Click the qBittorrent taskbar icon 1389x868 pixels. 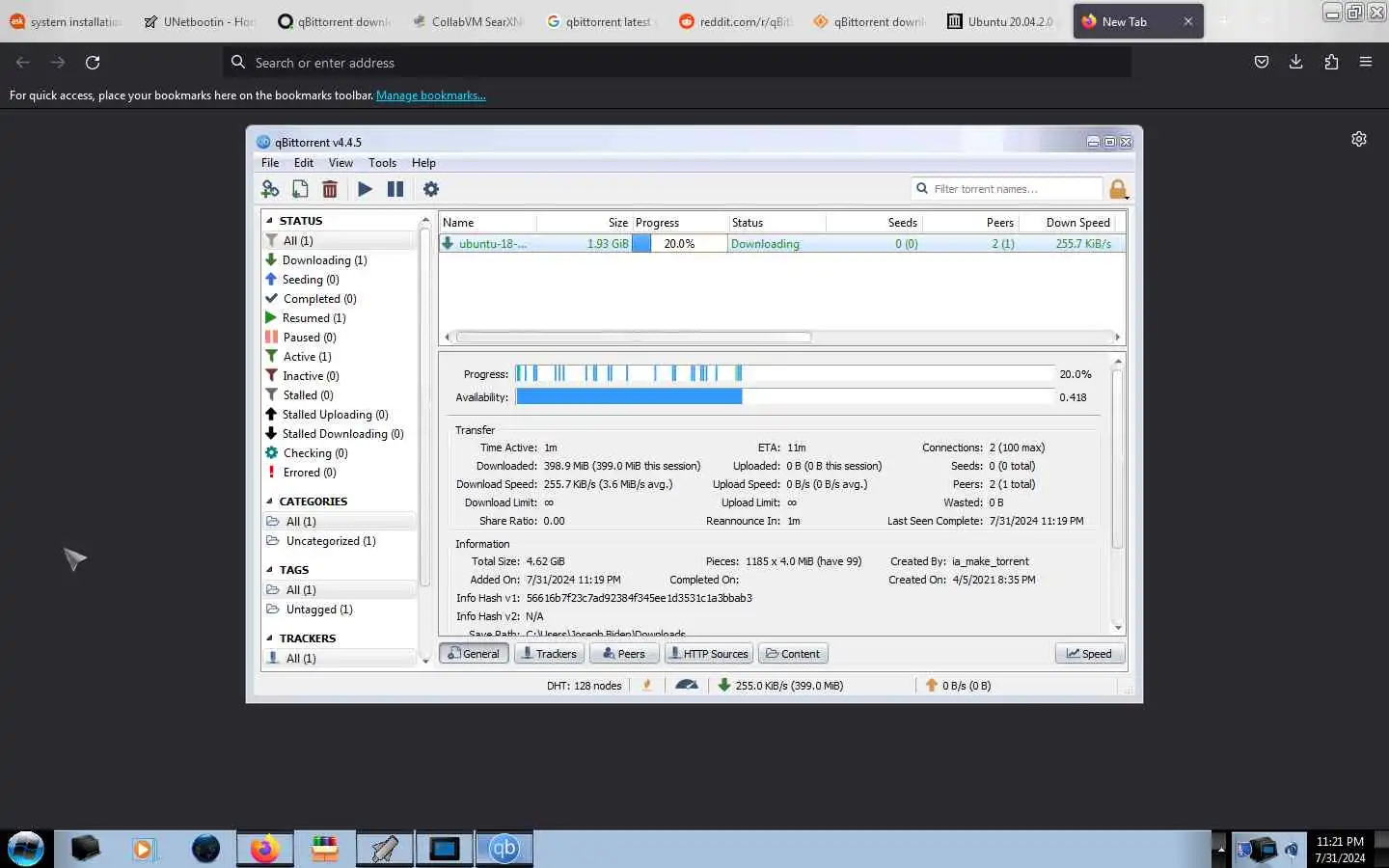tap(504, 849)
